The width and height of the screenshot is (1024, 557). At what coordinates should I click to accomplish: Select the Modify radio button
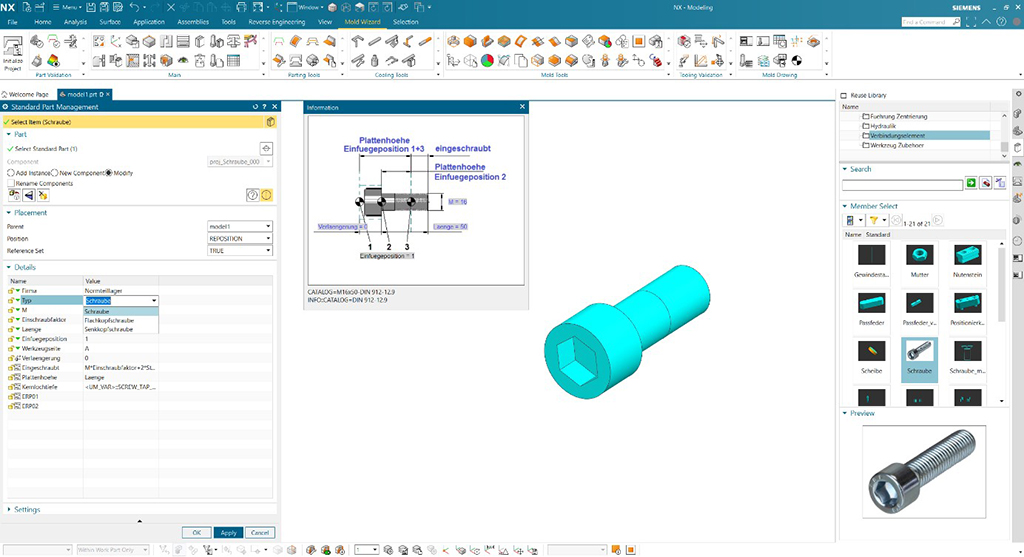109,173
